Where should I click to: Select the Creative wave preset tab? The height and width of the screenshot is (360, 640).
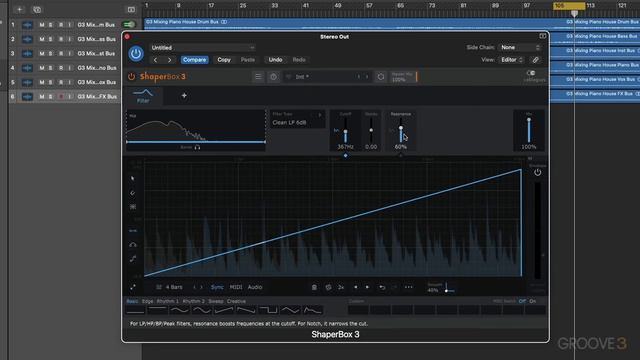point(236,301)
